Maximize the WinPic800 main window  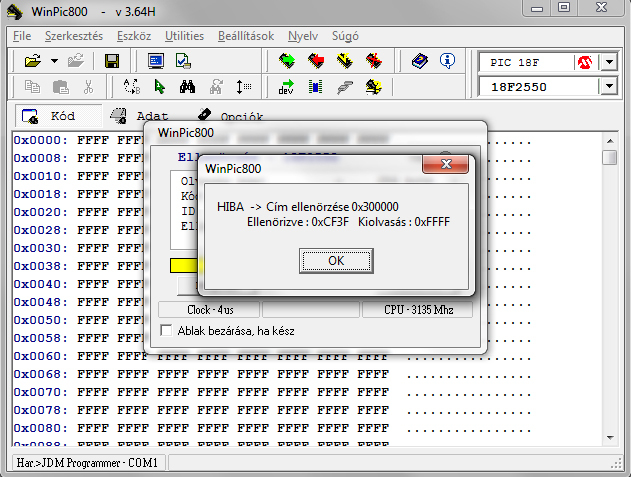click(x=564, y=8)
